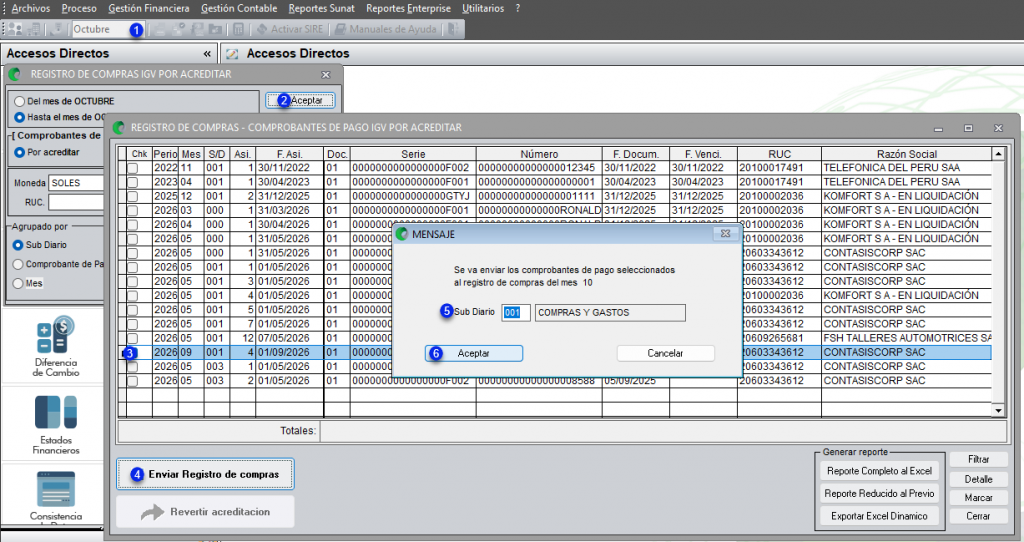Image resolution: width=1024 pixels, height=542 pixels.
Task: Choose Sub Diario grouping option
Action: point(18,245)
